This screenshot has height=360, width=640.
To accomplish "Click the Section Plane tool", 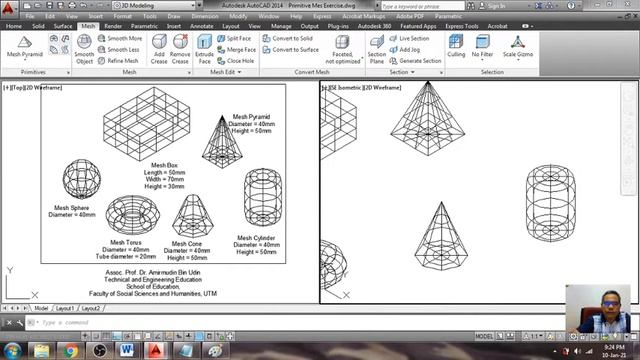I will [376, 49].
